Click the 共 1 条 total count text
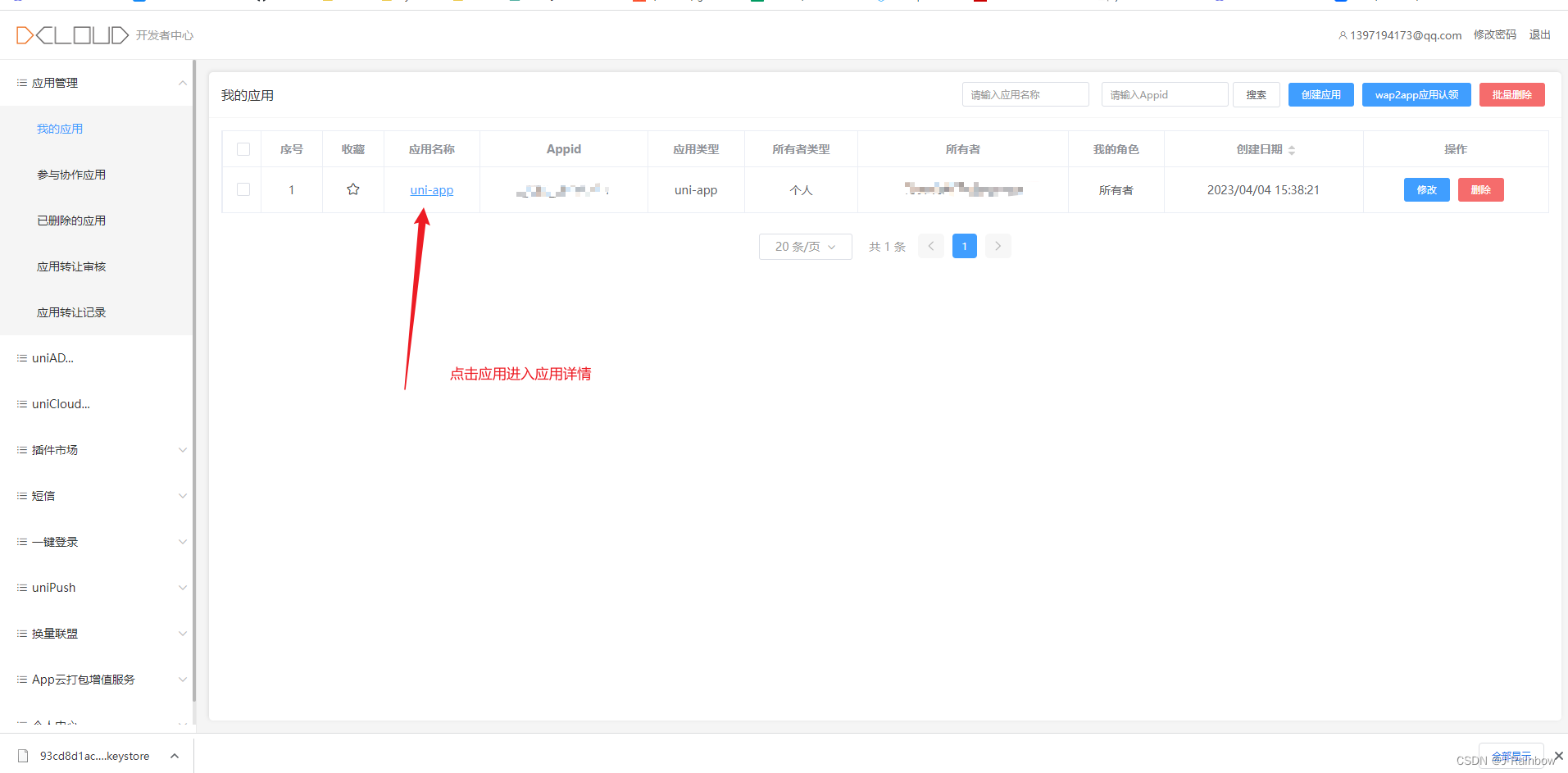 [x=887, y=246]
